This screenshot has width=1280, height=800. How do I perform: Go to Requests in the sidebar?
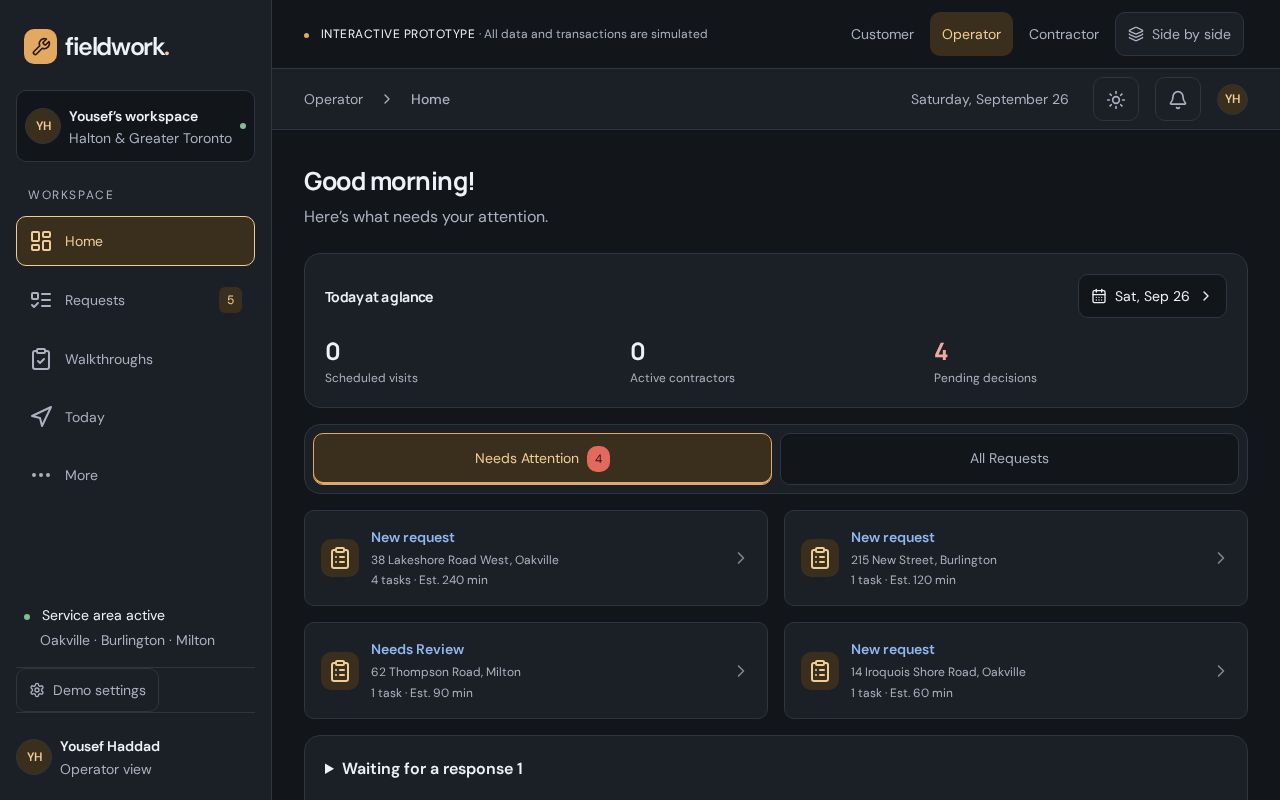pyautogui.click(x=135, y=300)
